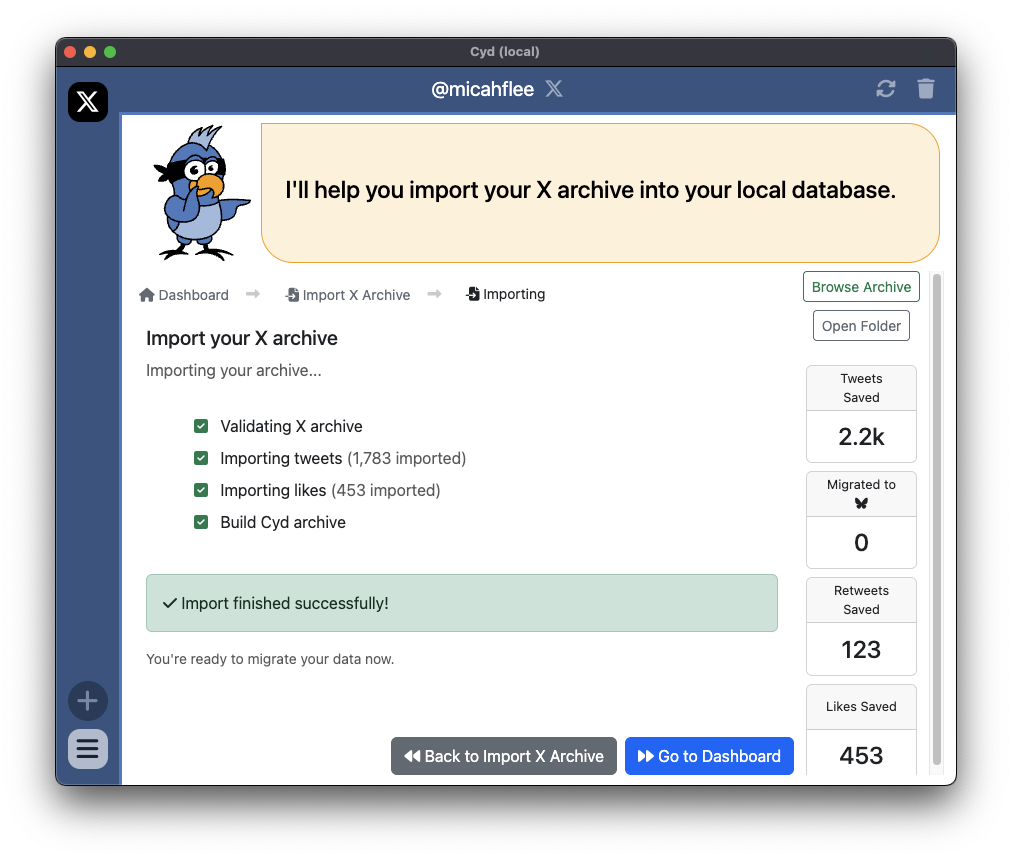The height and width of the screenshot is (859, 1012).
Task: Open the hamburger menu in sidebar
Action: 88,749
